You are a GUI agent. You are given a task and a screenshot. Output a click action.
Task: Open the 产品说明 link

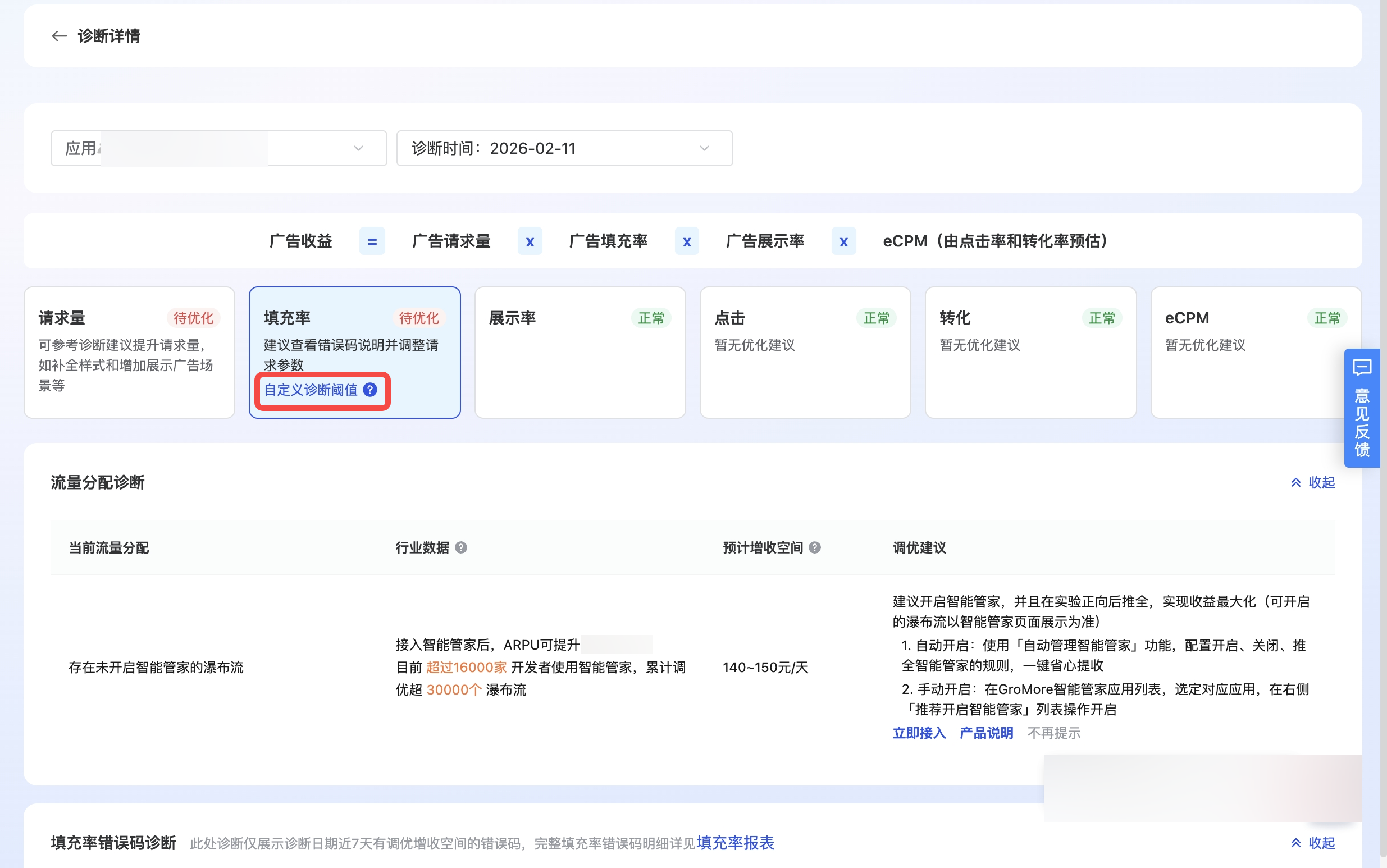point(986,733)
